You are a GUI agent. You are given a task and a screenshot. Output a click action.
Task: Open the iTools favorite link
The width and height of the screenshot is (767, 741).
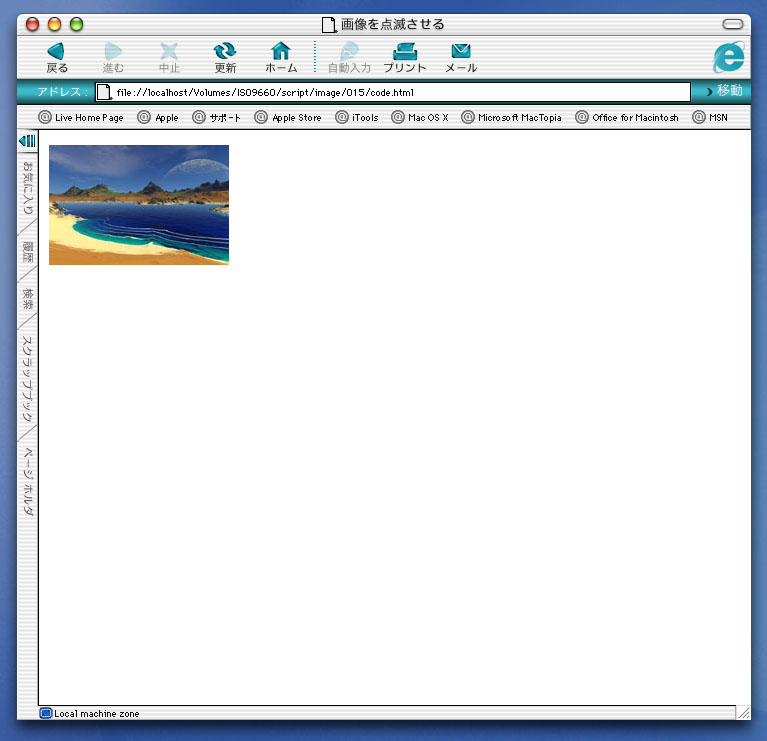pos(357,117)
